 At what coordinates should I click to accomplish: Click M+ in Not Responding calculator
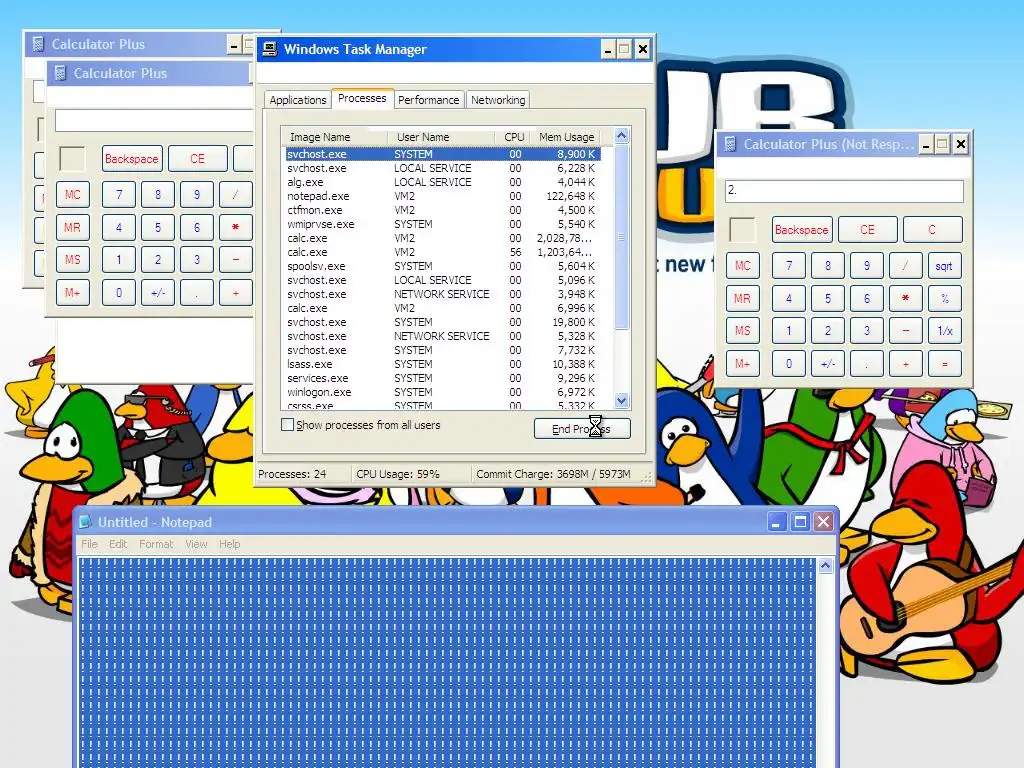tap(743, 364)
